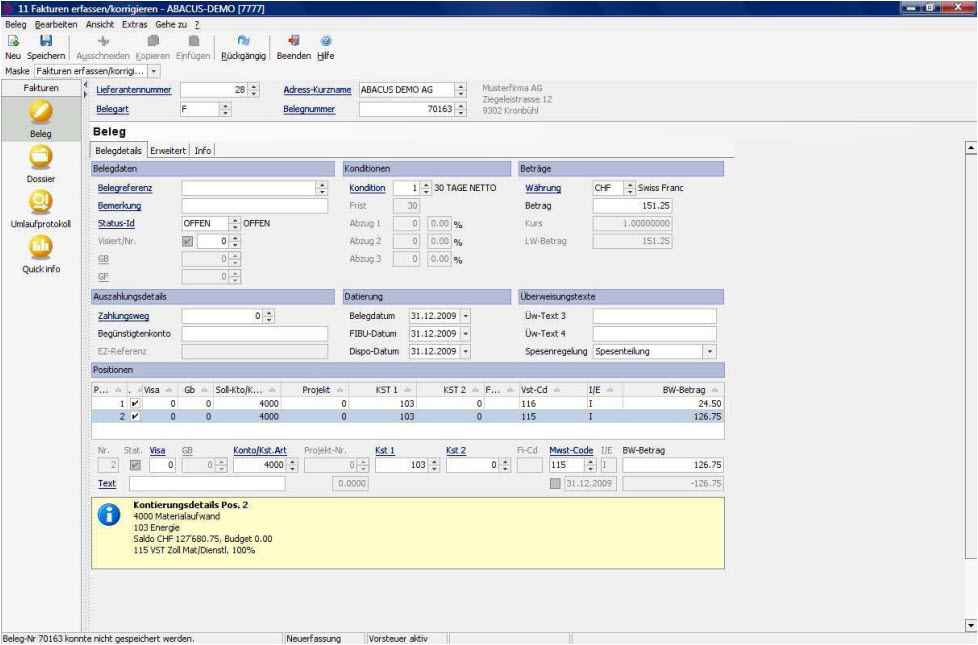Click the Zahlungsweg link label
978x645 pixels.
click(123, 316)
